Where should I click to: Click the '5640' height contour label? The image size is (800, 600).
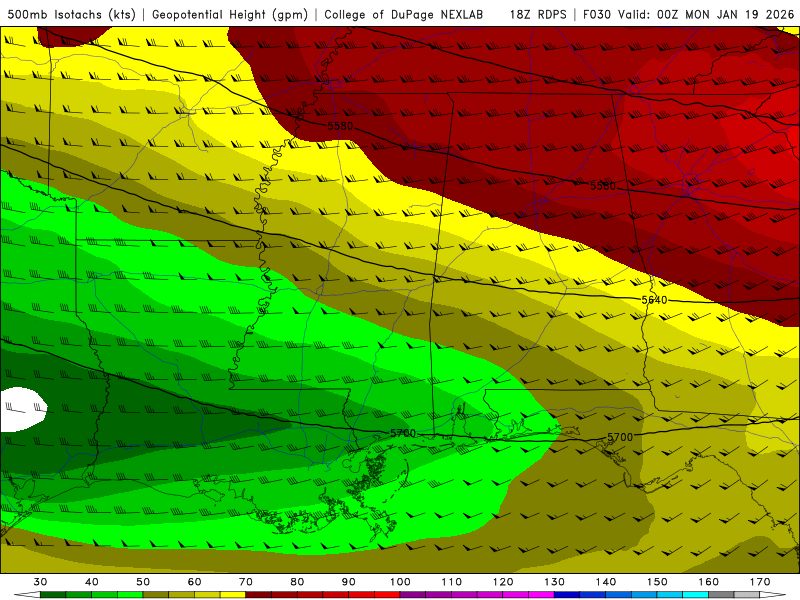[x=654, y=300]
